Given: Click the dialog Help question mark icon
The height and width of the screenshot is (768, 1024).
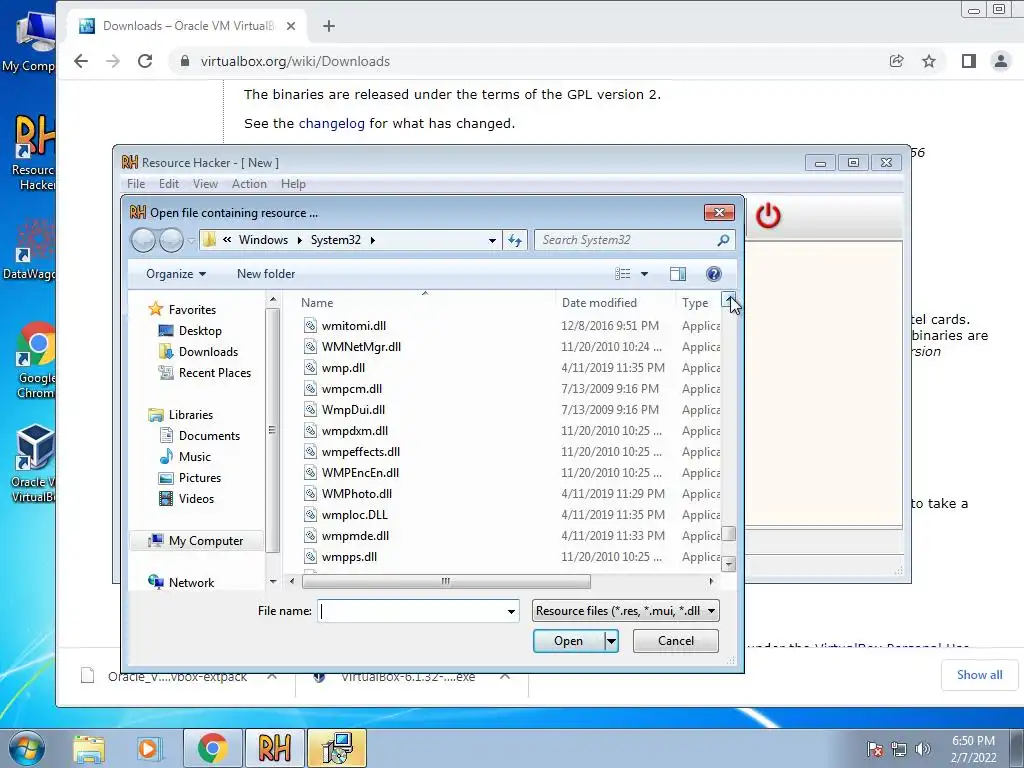Looking at the screenshot, I should 713,274.
